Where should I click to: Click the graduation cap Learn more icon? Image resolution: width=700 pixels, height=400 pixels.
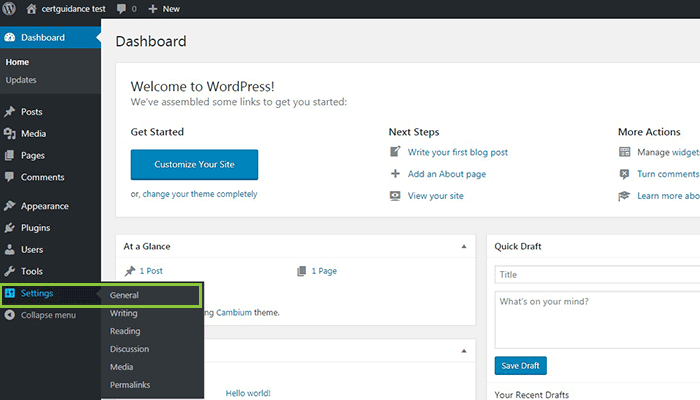click(x=624, y=196)
